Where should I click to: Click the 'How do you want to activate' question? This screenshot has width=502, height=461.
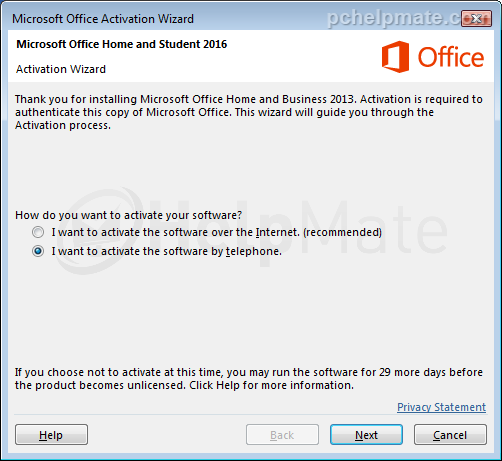click(x=129, y=215)
